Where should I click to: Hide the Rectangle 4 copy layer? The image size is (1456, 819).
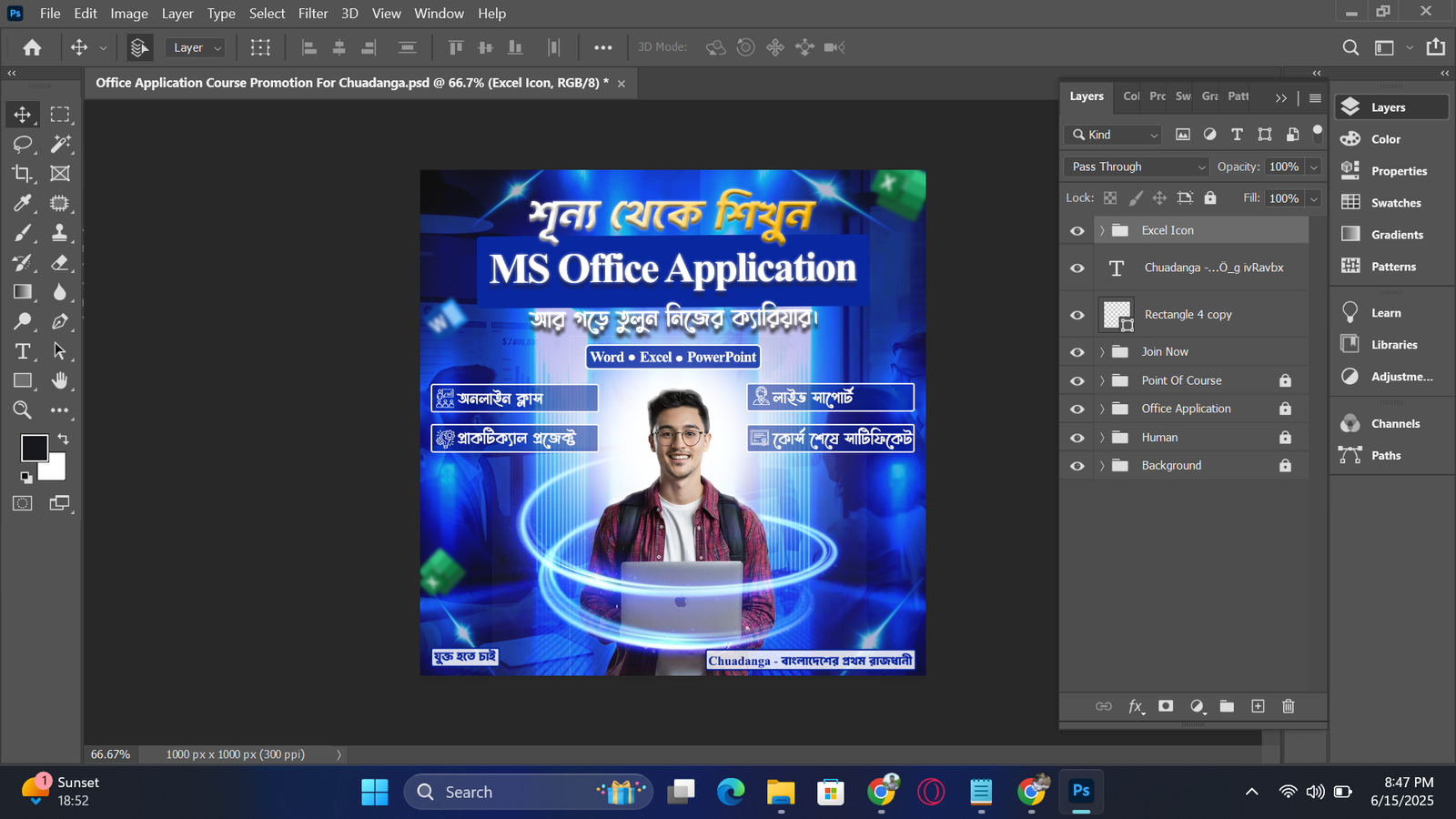coord(1077,315)
